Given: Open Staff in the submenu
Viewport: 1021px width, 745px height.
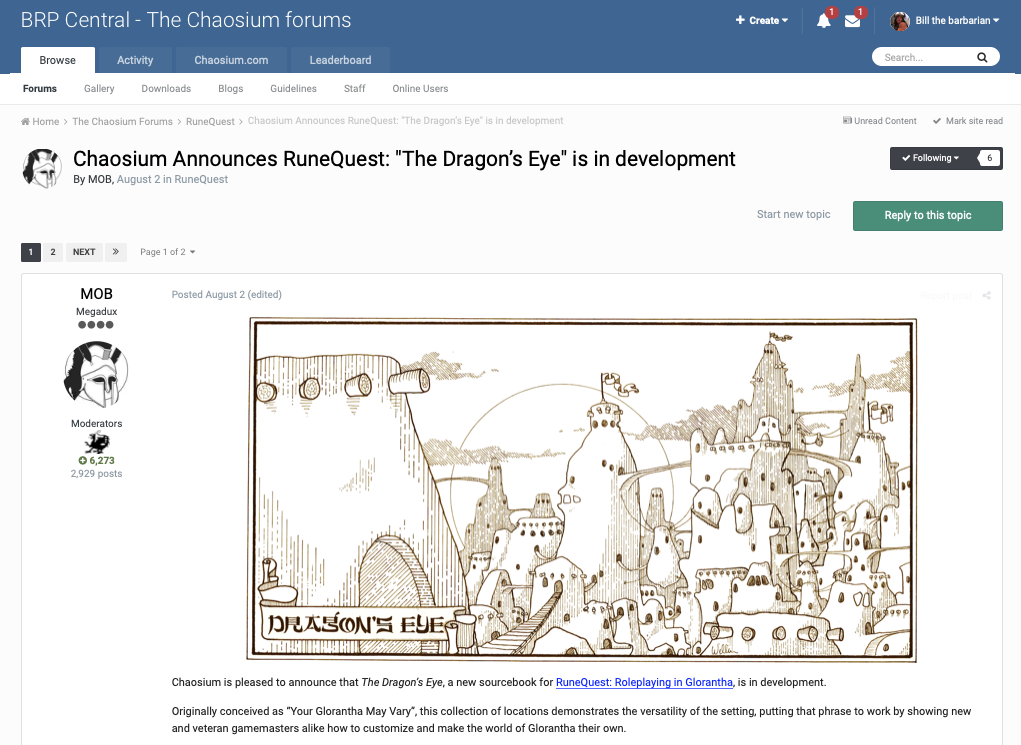Looking at the screenshot, I should 354,89.
